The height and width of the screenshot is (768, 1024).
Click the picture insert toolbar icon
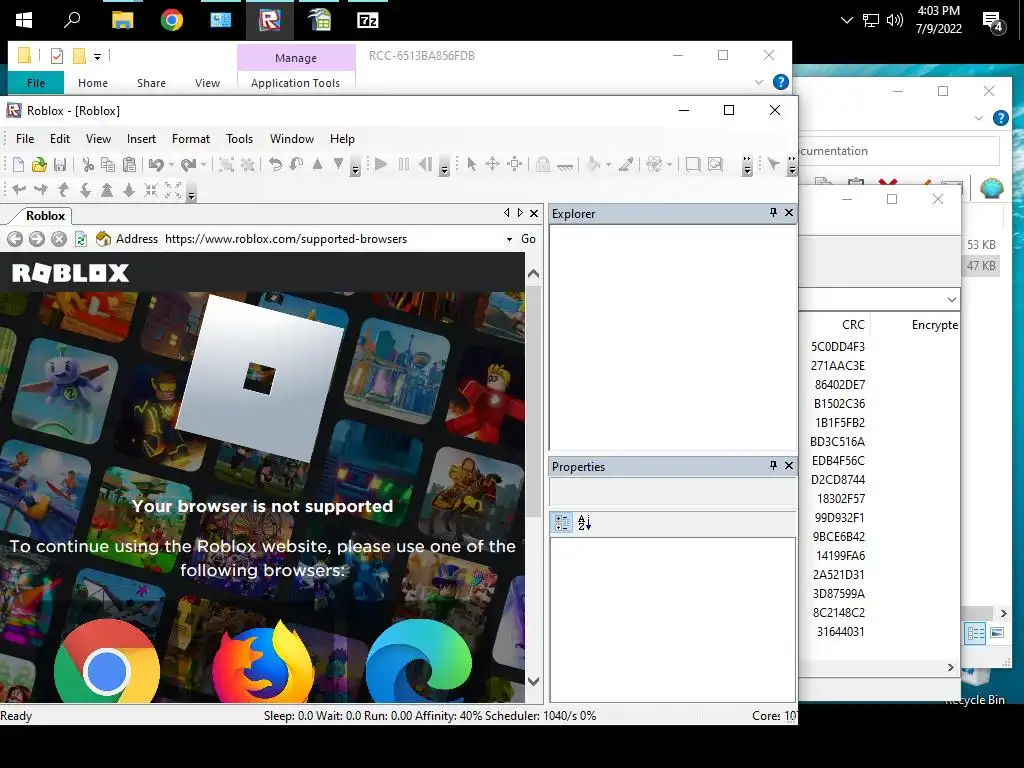(x=715, y=165)
